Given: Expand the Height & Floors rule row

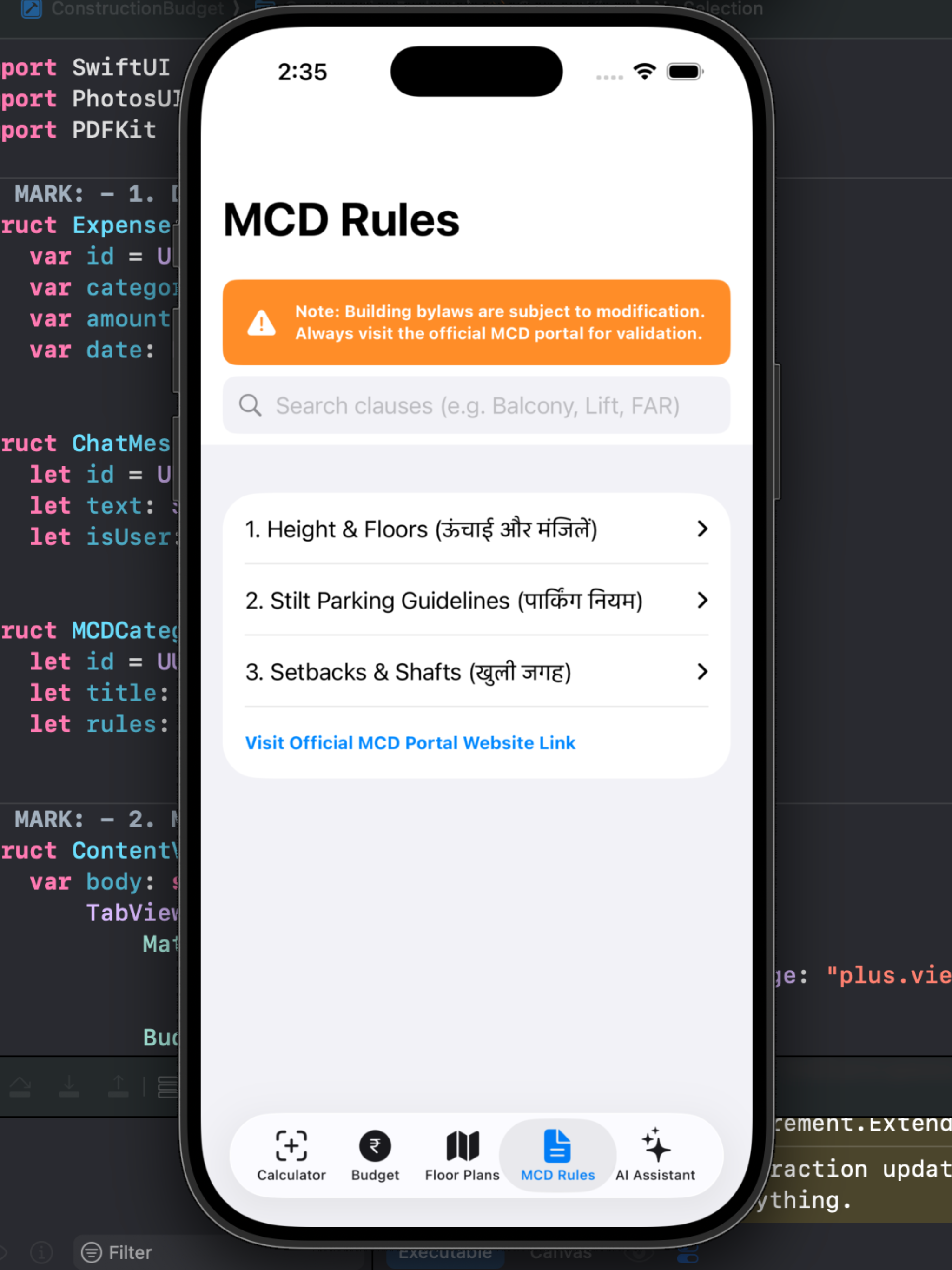Looking at the screenshot, I should pos(476,529).
